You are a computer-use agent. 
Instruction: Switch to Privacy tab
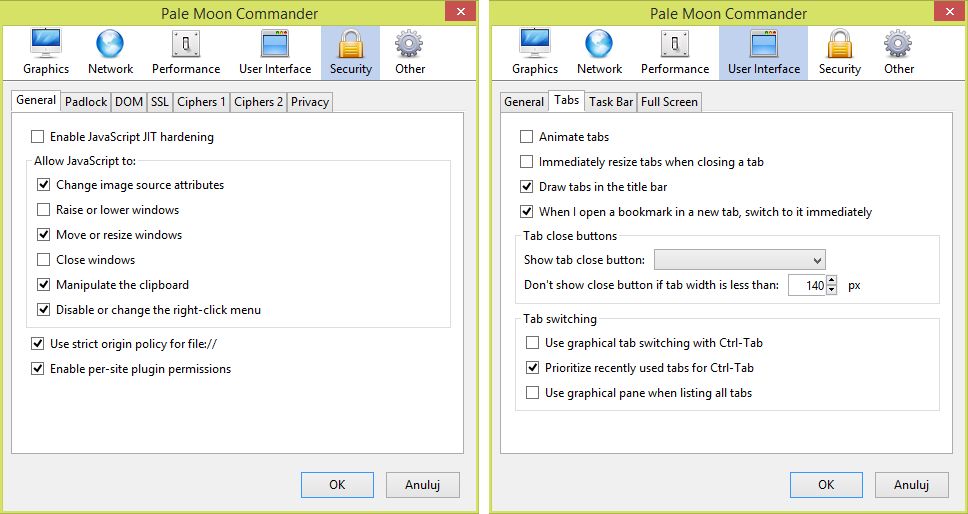[310, 102]
